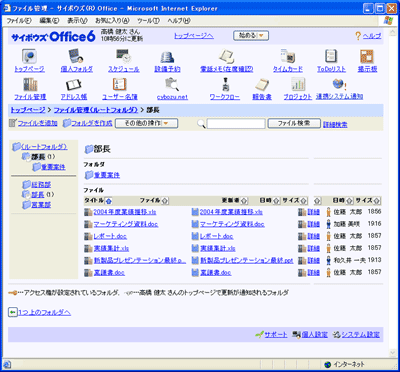Click 詳細 for the レポート.doc row
The image size is (400, 372).
[x=313, y=236]
